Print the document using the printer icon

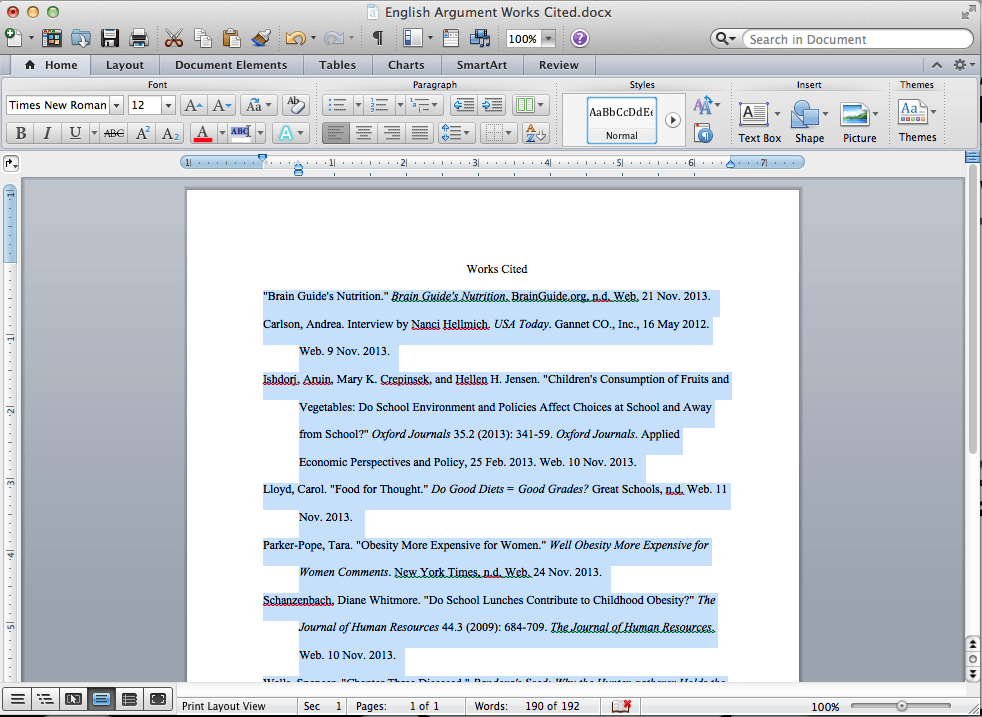tap(138, 38)
